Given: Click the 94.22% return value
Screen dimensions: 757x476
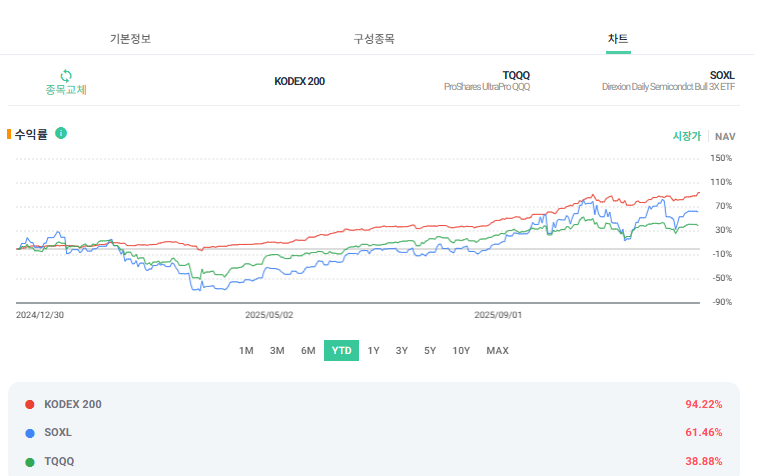Looking at the screenshot, I should pyautogui.click(x=704, y=405).
